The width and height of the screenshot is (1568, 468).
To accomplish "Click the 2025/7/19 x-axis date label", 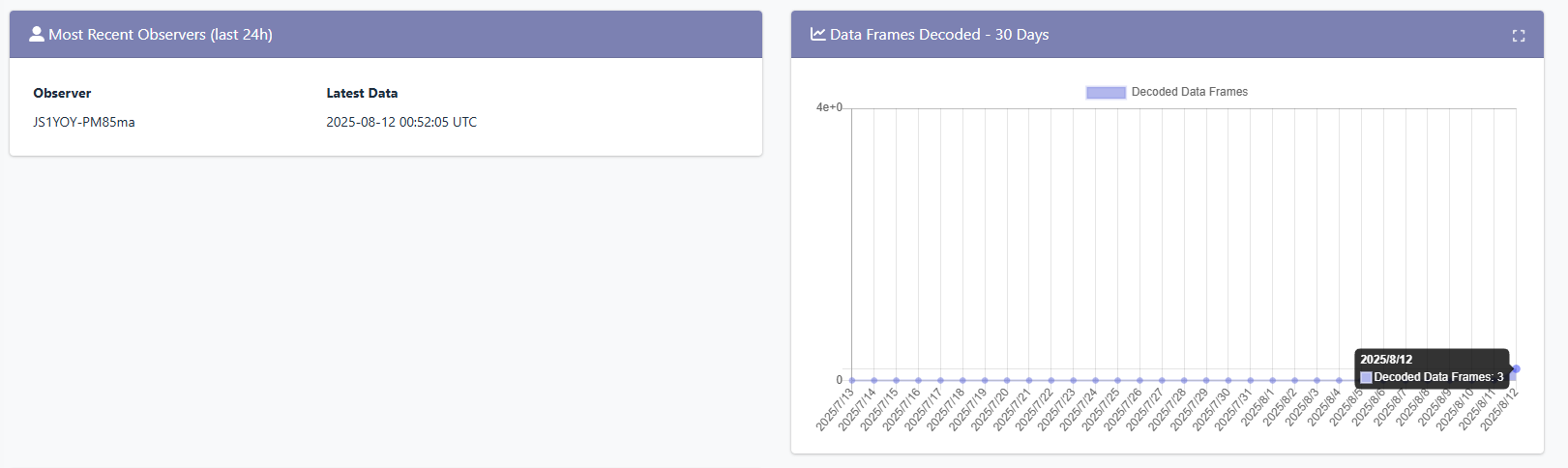I will 966,409.
